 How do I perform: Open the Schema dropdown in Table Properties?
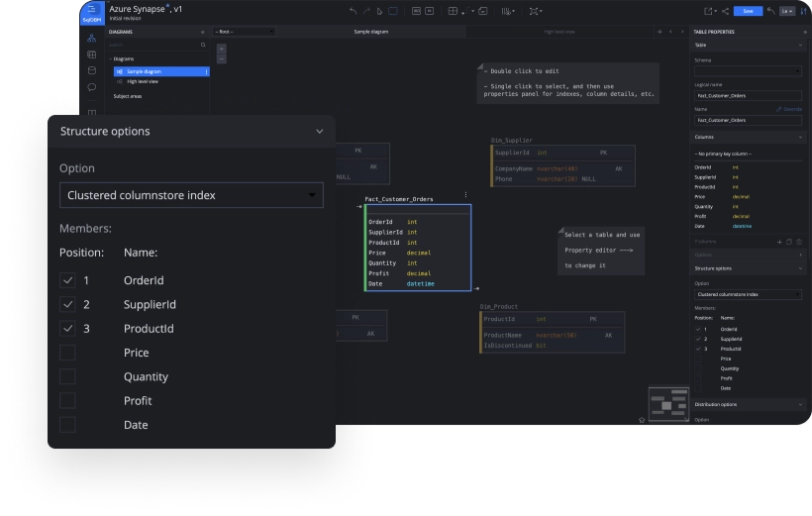coord(748,70)
